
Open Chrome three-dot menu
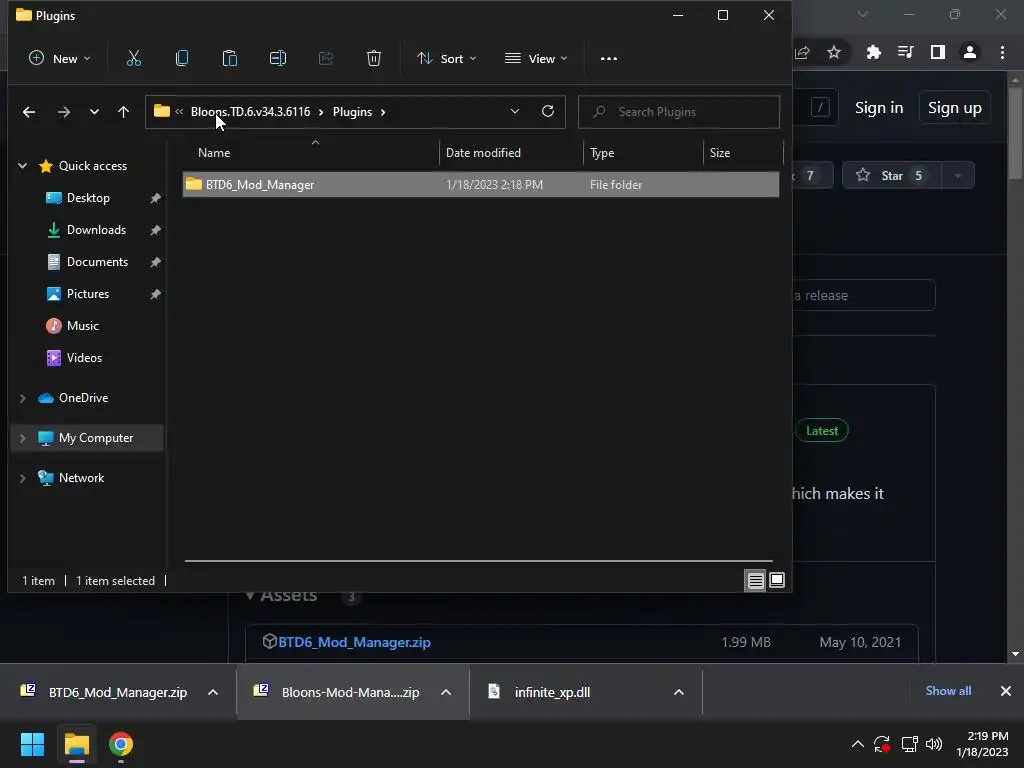(x=1002, y=52)
